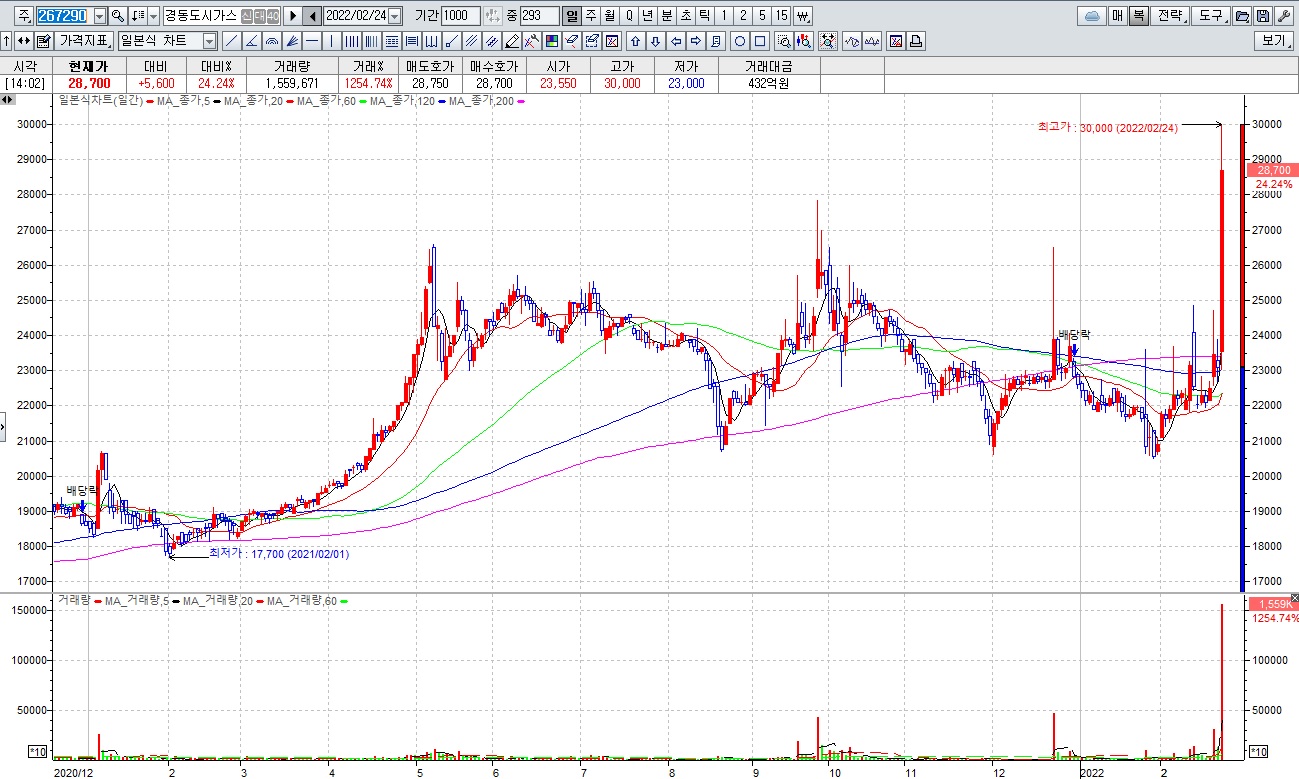Click the 2 interval button
This screenshot has width=1299, height=779.
point(743,16)
